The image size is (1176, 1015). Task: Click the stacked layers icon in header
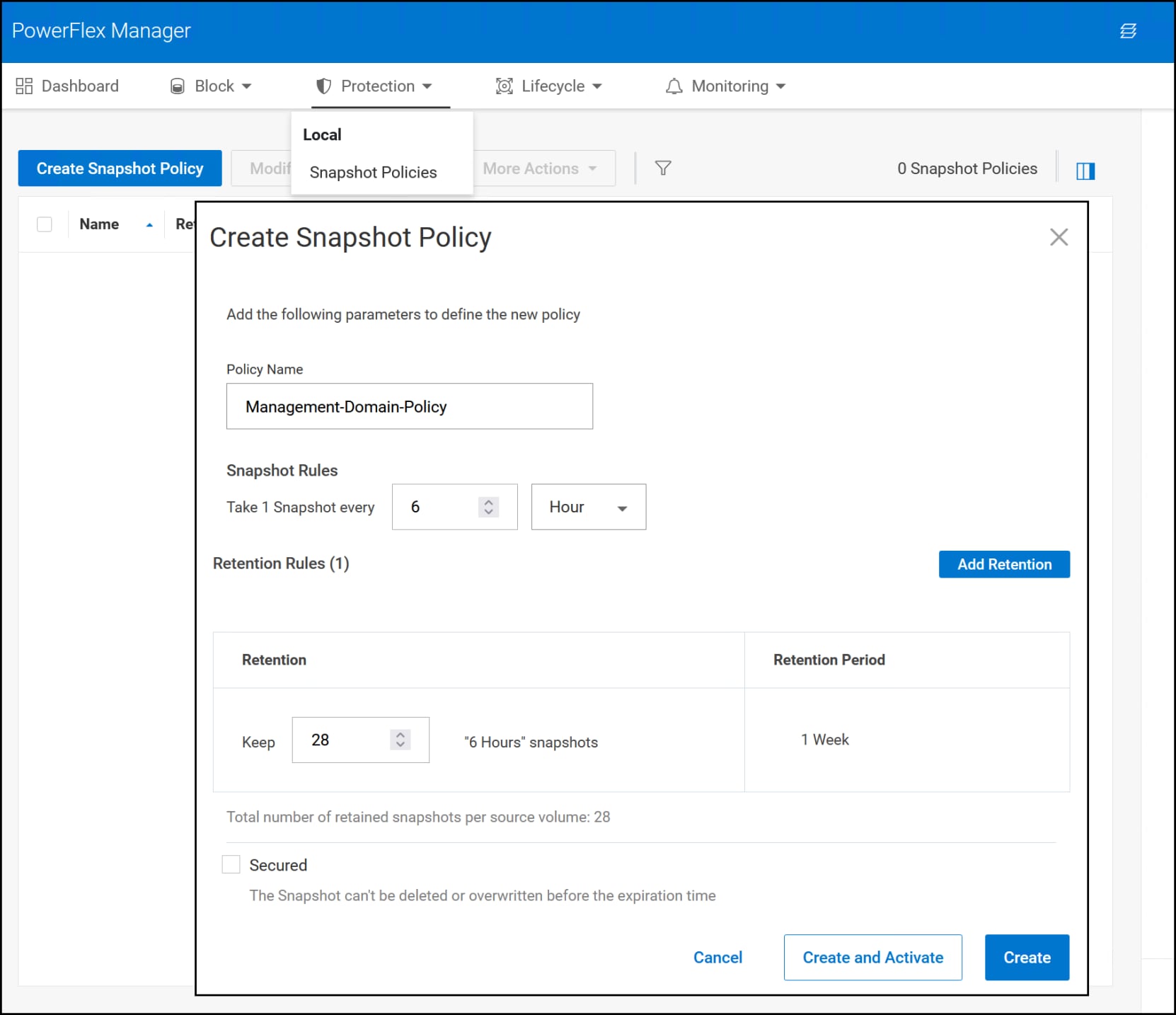click(1128, 30)
